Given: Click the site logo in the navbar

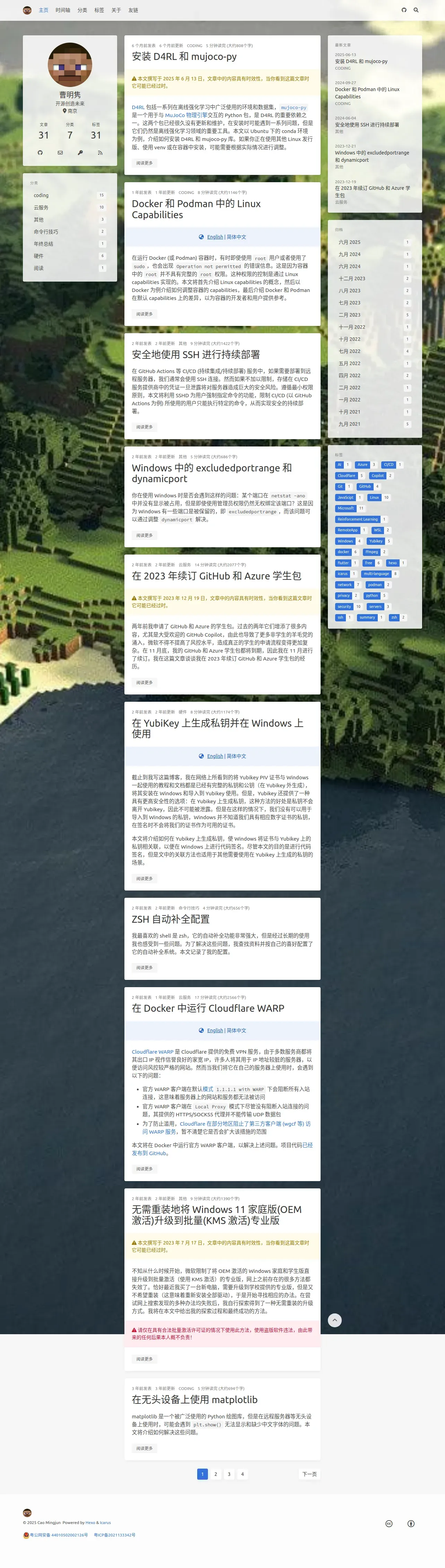Looking at the screenshot, I should pos(27,10).
